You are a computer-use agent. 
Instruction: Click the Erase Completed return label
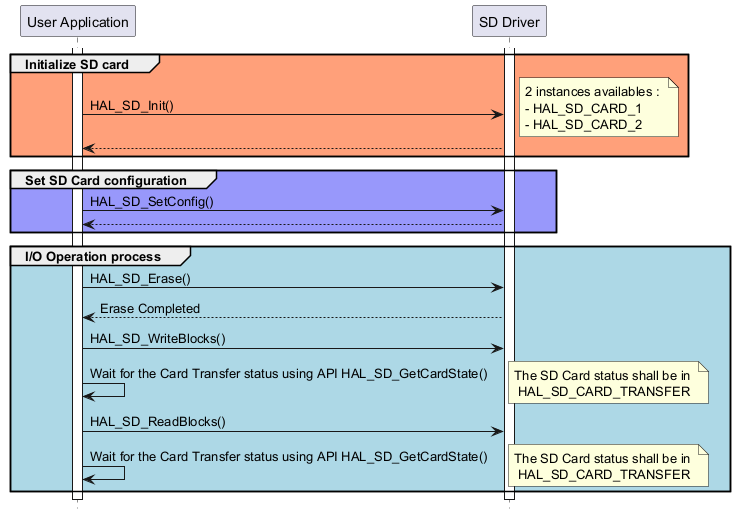pos(150,309)
